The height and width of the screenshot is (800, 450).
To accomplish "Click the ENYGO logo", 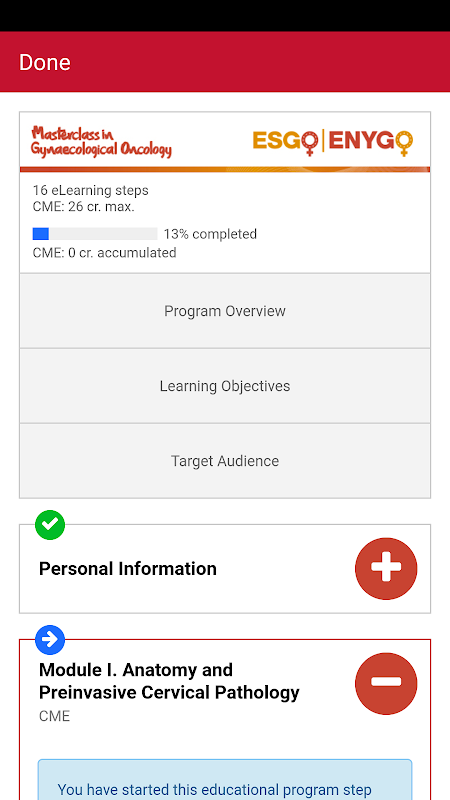I will (371, 141).
